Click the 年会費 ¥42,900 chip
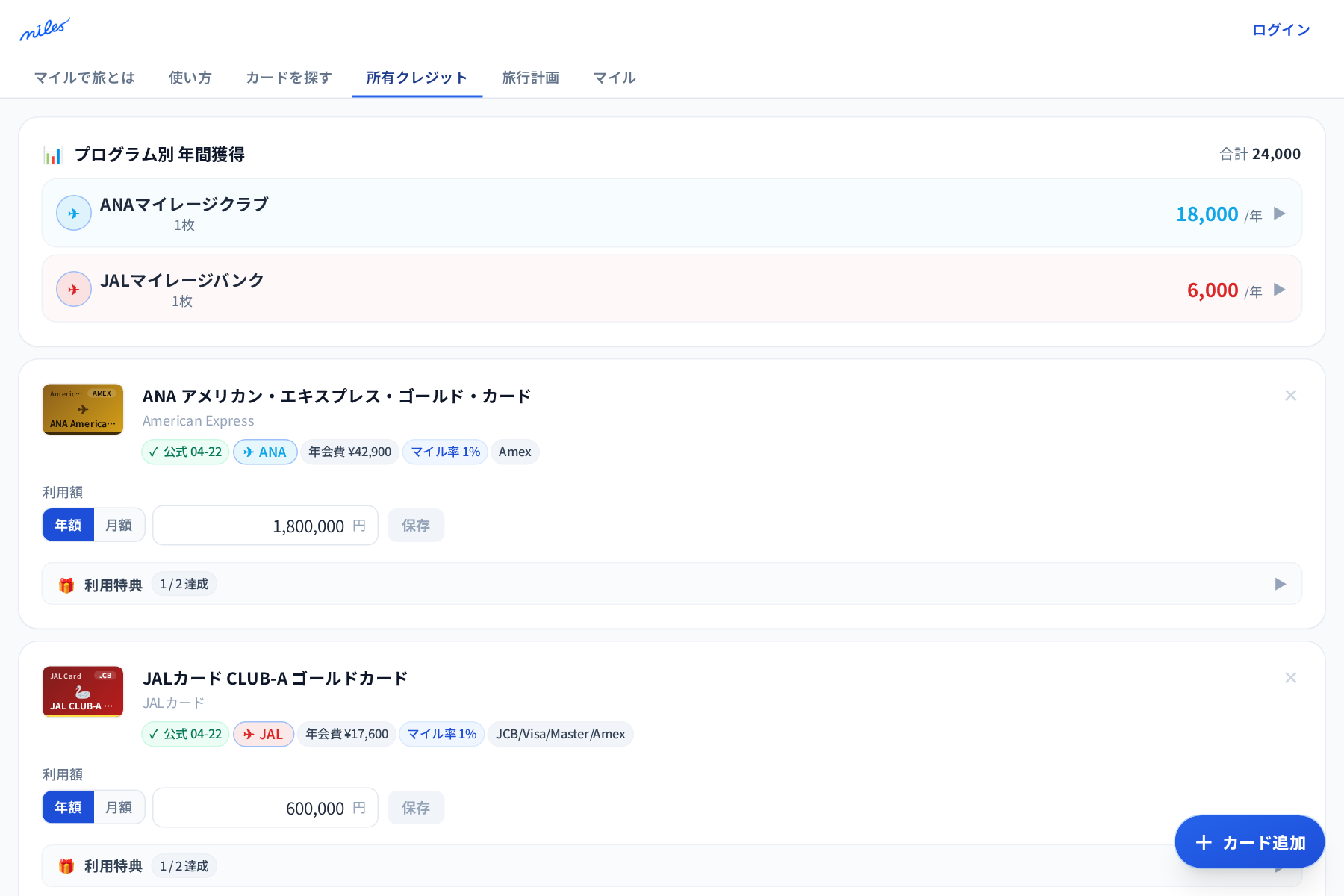The width and height of the screenshot is (1344, 896). [349, 452]
